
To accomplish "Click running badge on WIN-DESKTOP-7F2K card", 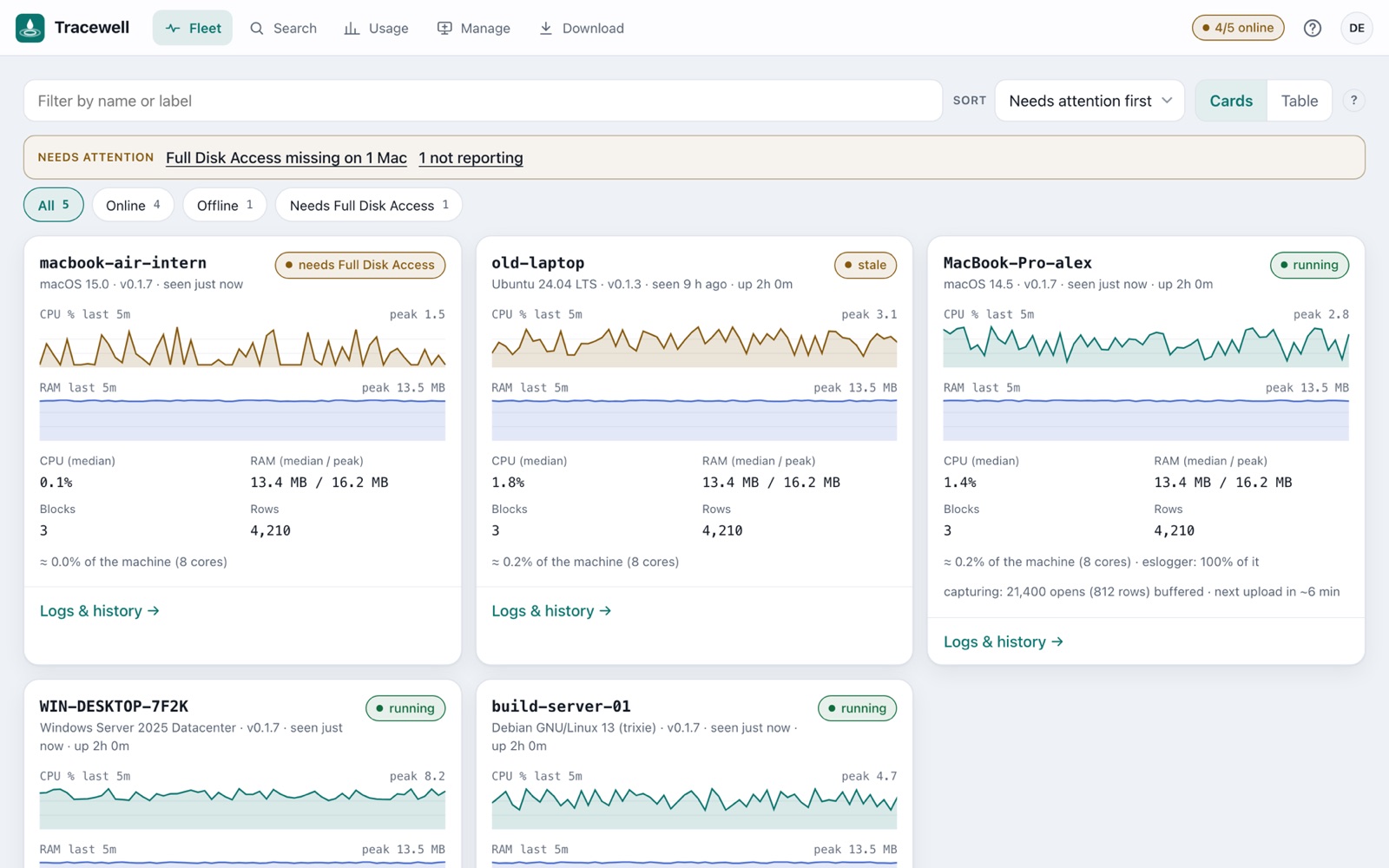I will tap(405, 708).
